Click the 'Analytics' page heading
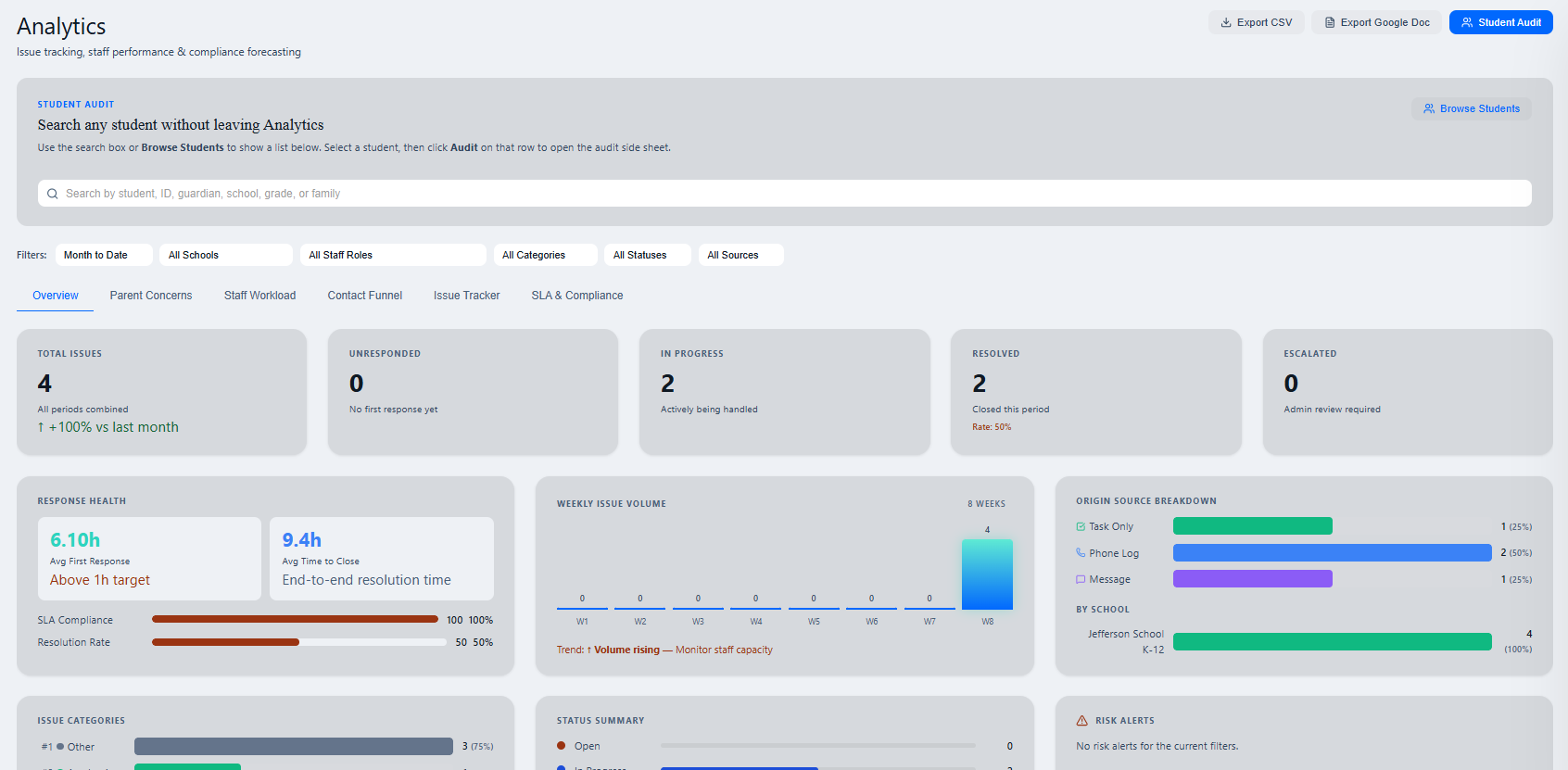 tap(61, 26)
